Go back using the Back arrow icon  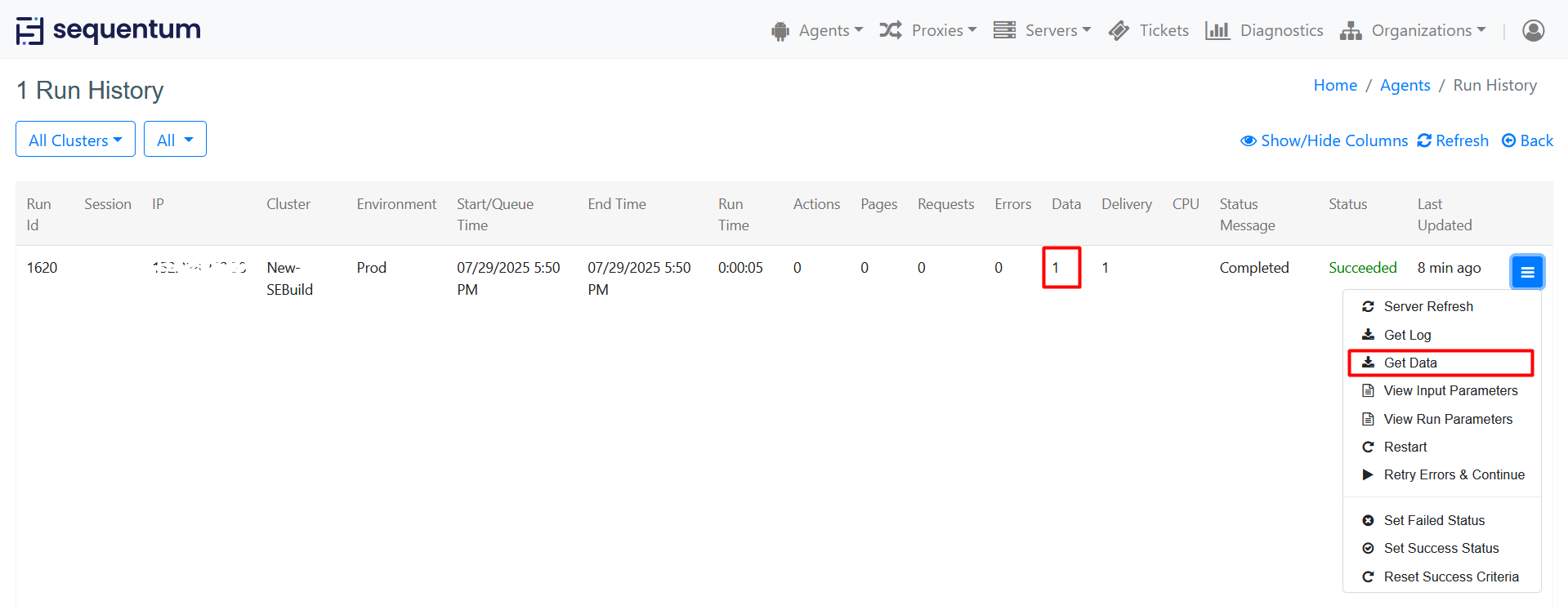pos(1509,140)
